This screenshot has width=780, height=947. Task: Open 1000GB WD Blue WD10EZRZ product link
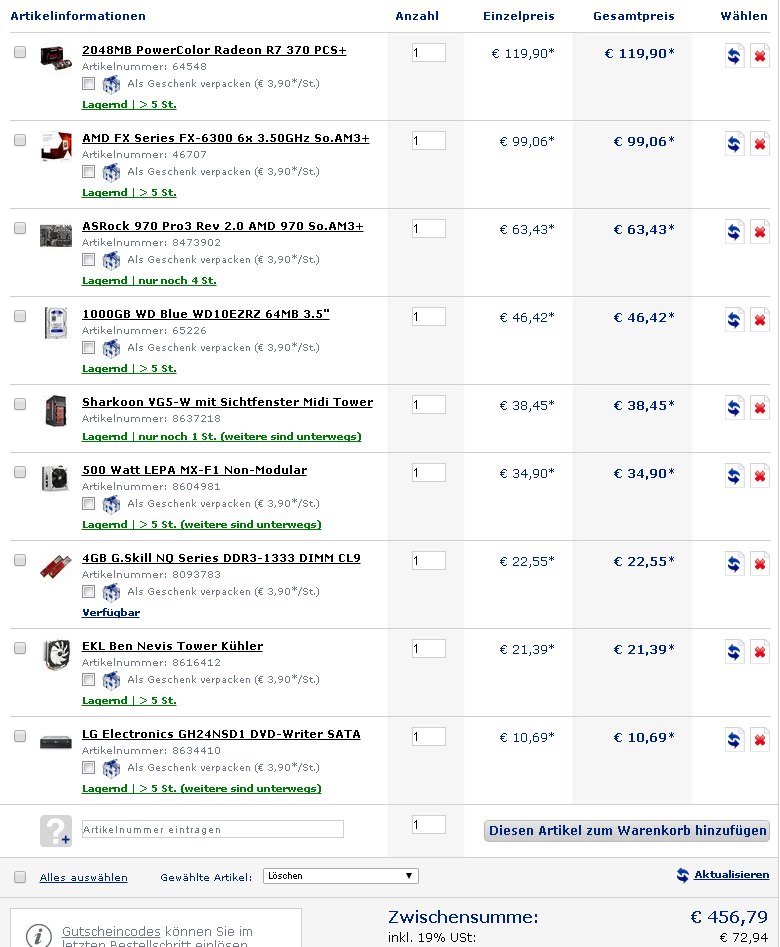(206, 314)
